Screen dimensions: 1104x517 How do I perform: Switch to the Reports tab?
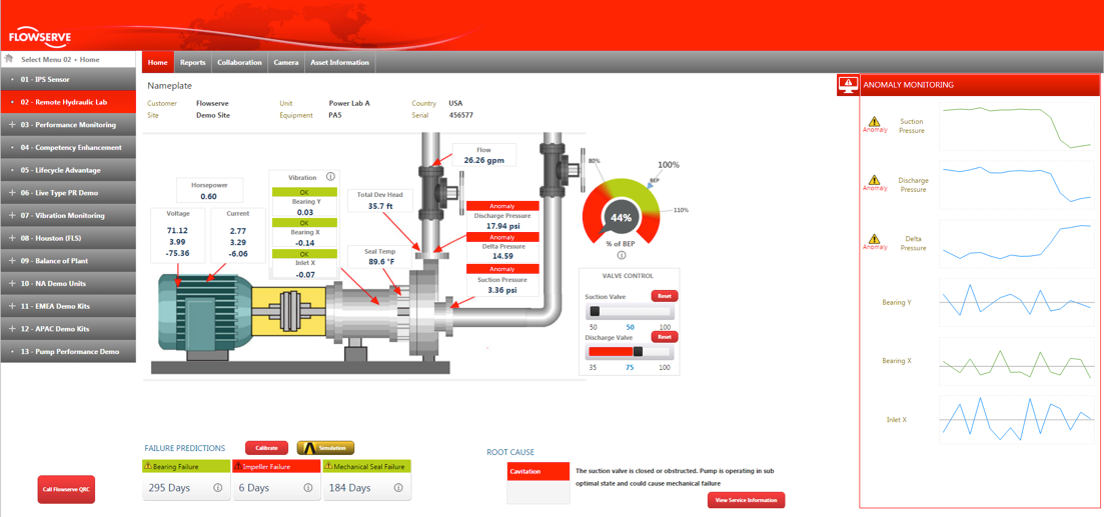(x=192, y=62)
